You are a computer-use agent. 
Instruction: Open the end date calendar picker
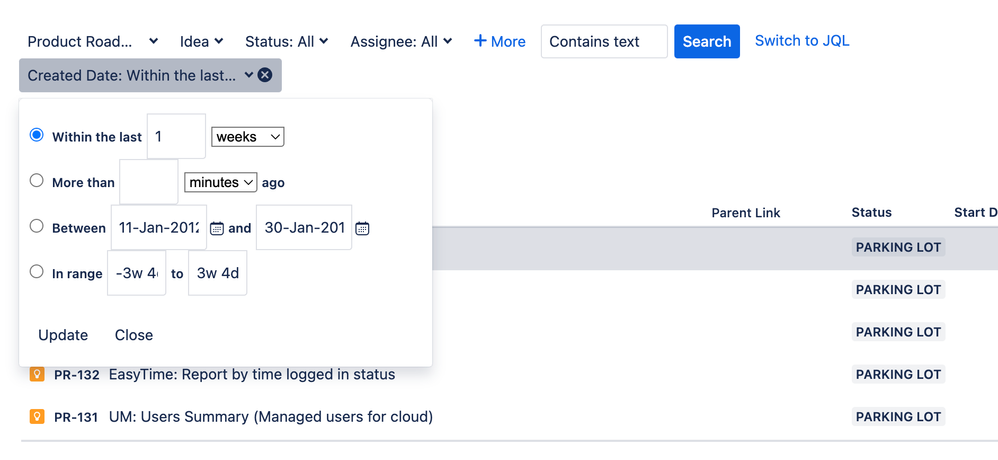362,228
